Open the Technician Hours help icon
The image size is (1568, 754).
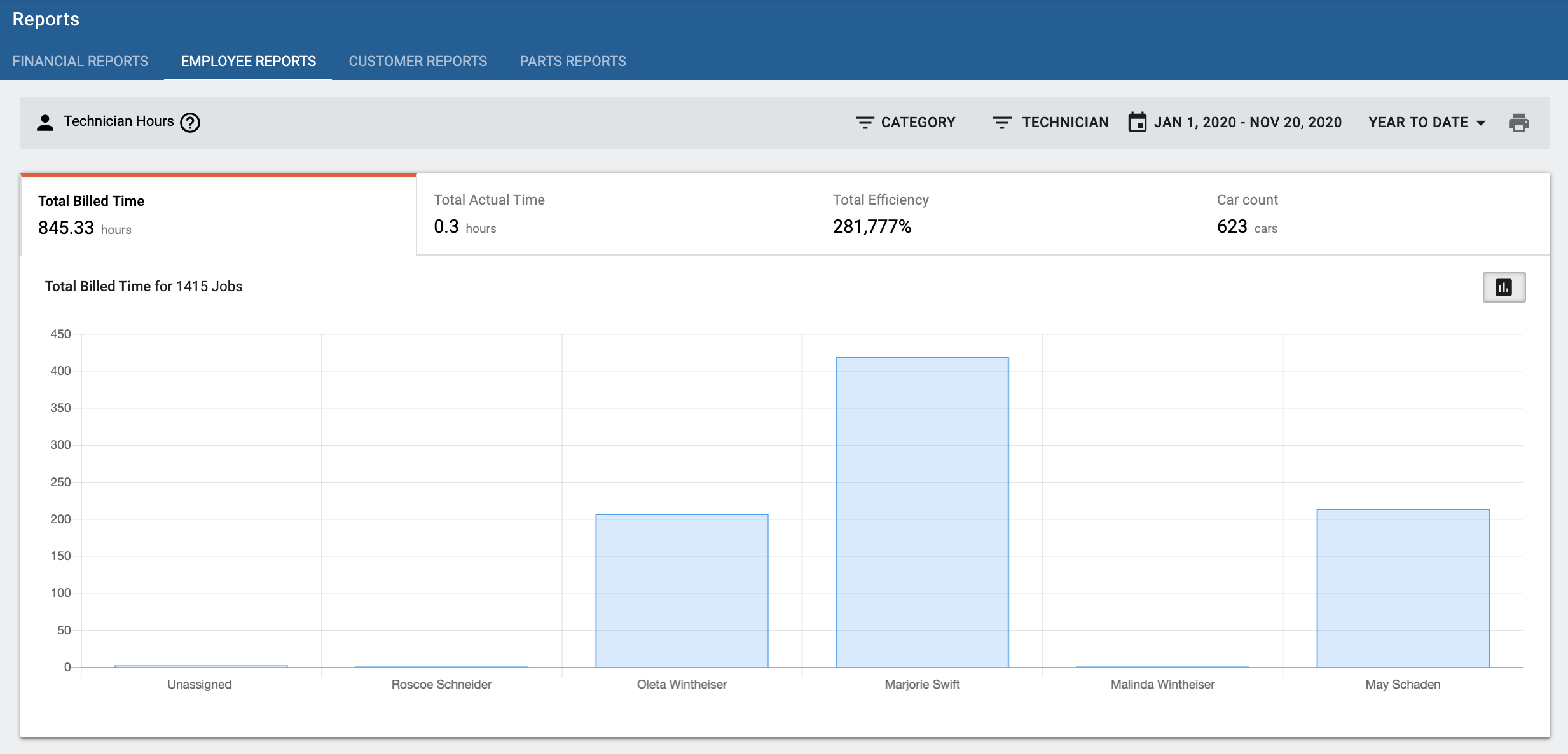tap(190, 122)
